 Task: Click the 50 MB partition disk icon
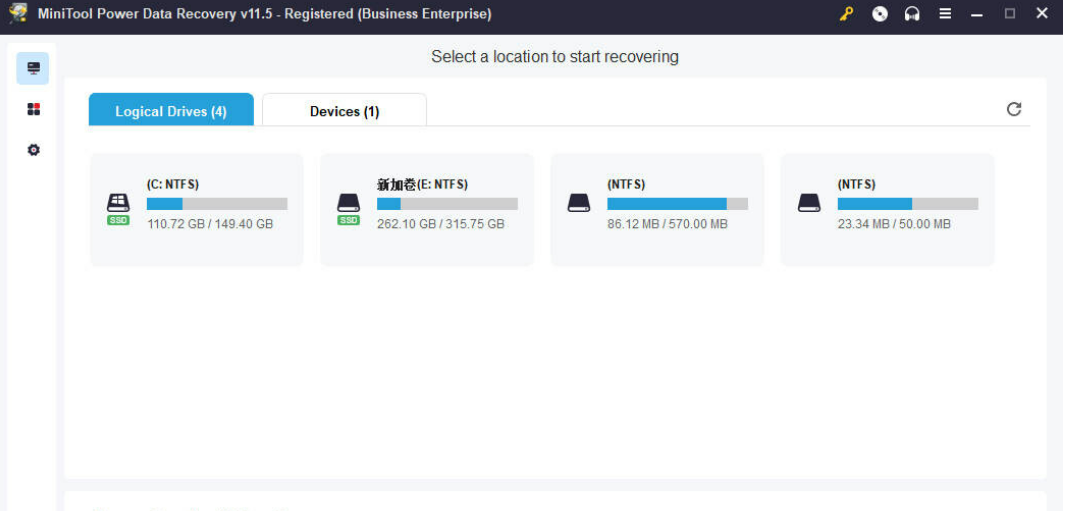point(809,203)
